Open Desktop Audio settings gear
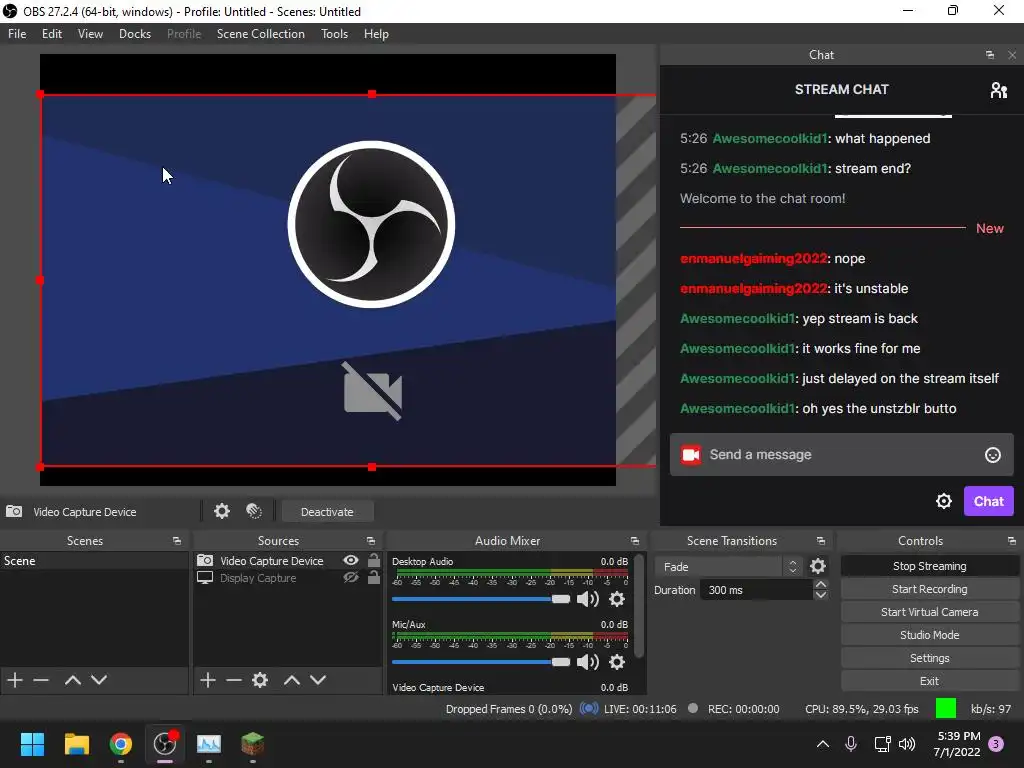Viewport: 1024px width, 768px height. pyautogui.click(x=616, y=599)
